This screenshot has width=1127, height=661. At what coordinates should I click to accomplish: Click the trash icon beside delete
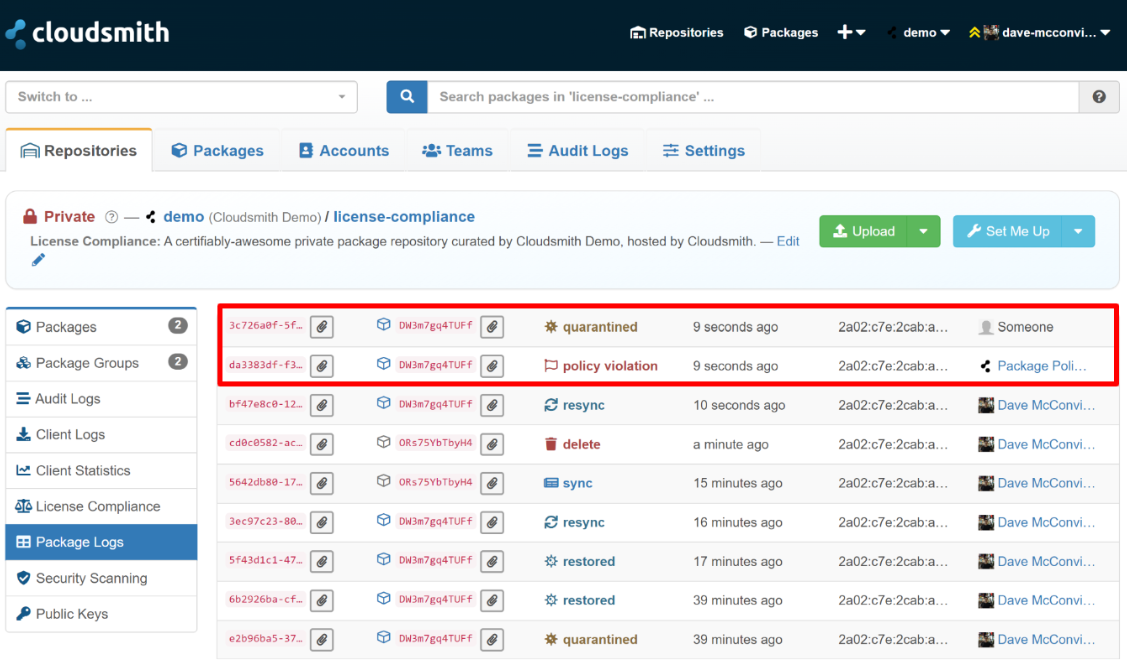click(x=551, y=444)
